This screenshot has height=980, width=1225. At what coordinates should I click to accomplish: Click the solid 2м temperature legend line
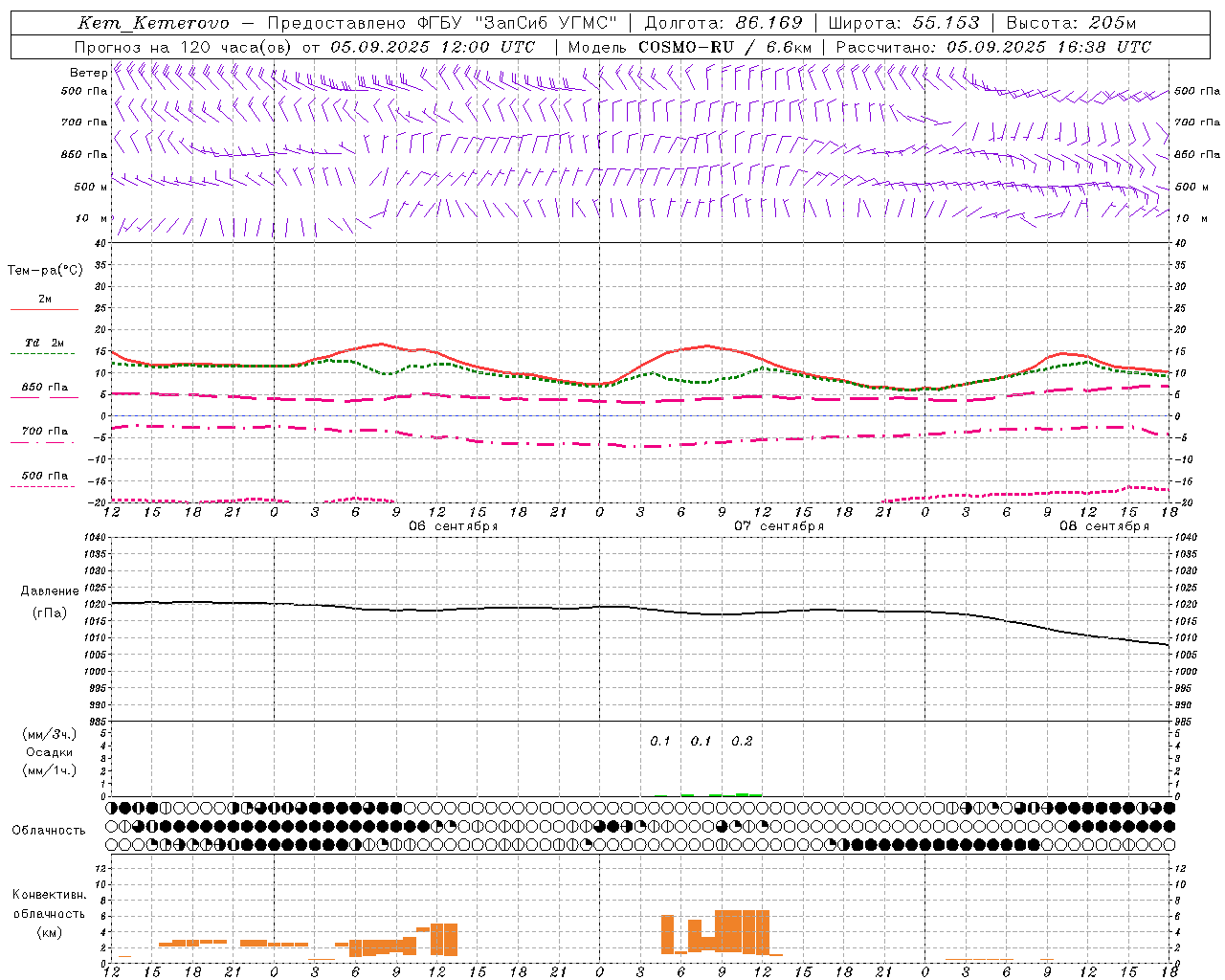click(44, 310)
